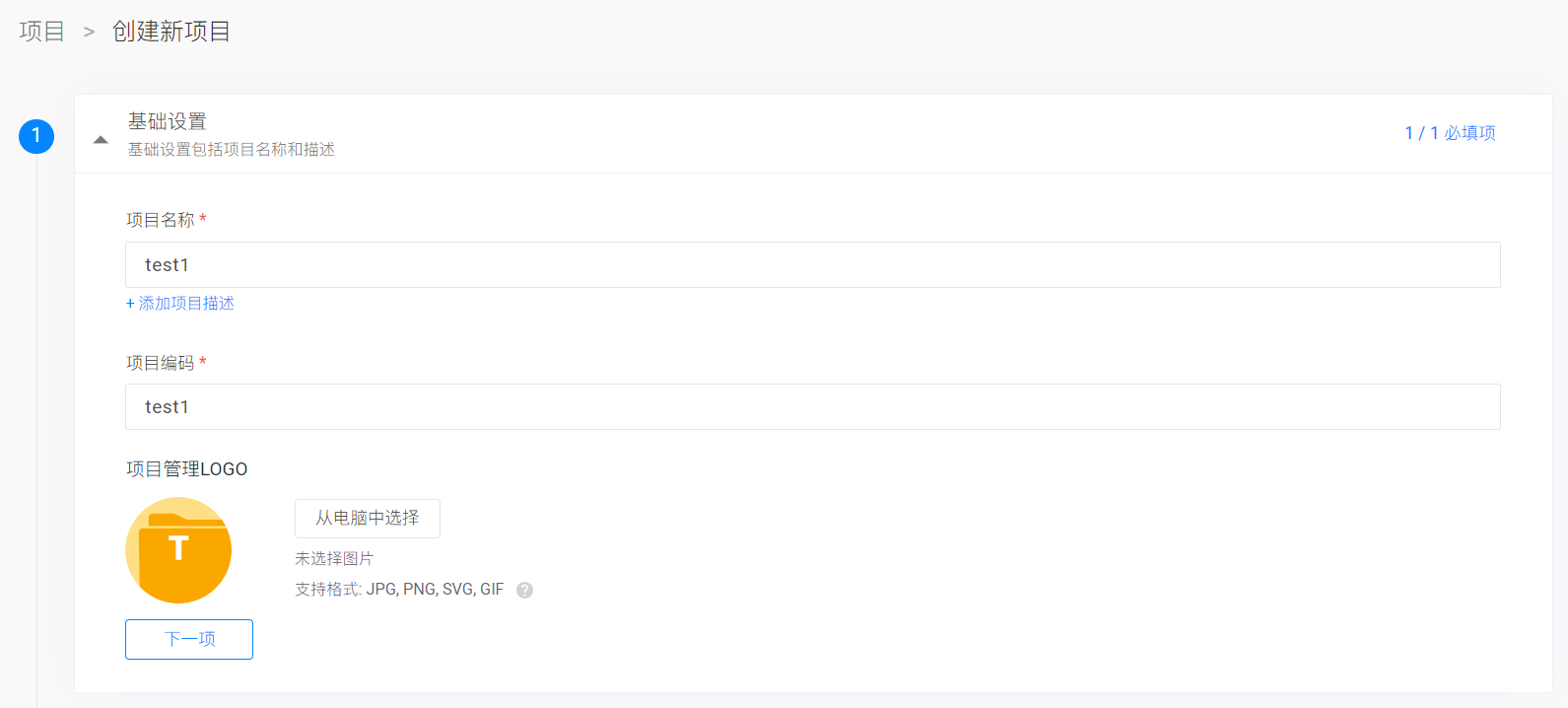Click the step 1 number circle

click(x=36, y=136)
